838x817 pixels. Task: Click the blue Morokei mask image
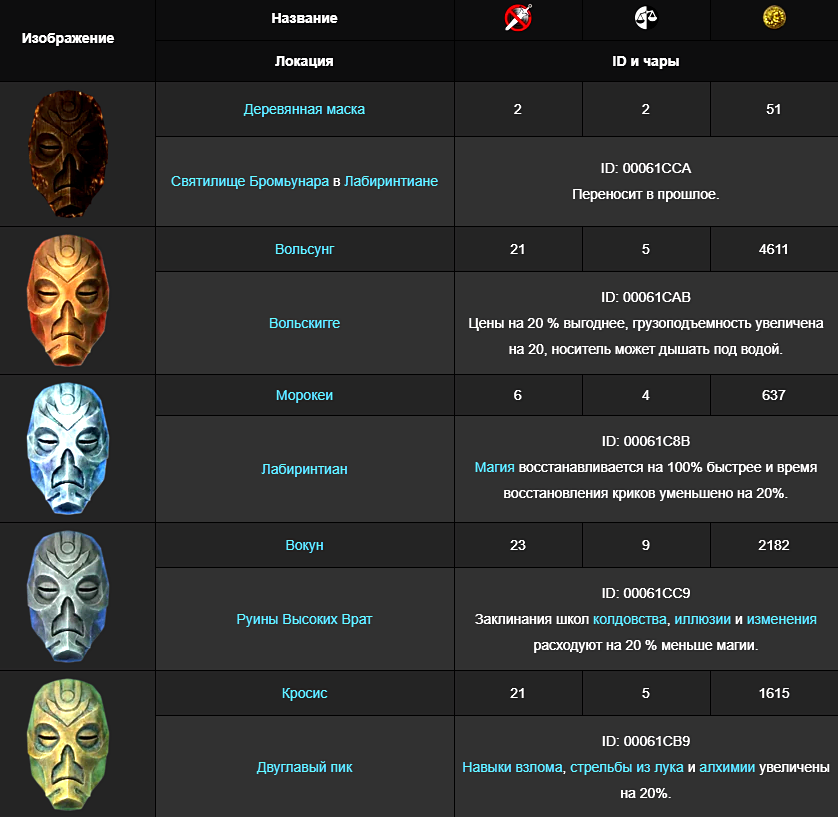(x=68, y=448)
